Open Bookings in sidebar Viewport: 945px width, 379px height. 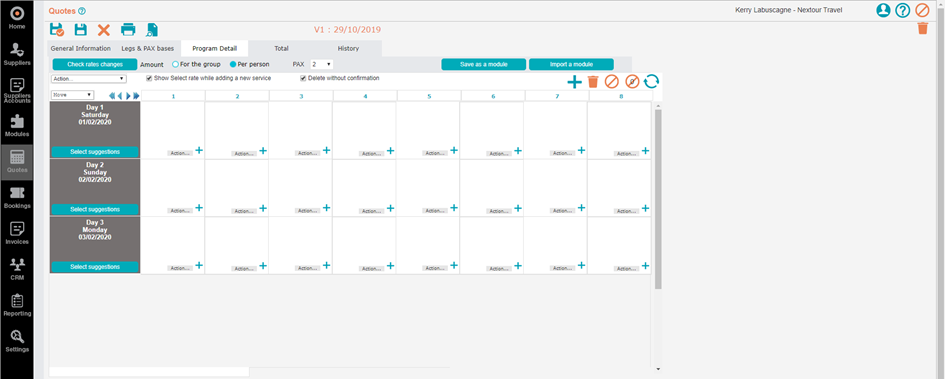(17, 197)
